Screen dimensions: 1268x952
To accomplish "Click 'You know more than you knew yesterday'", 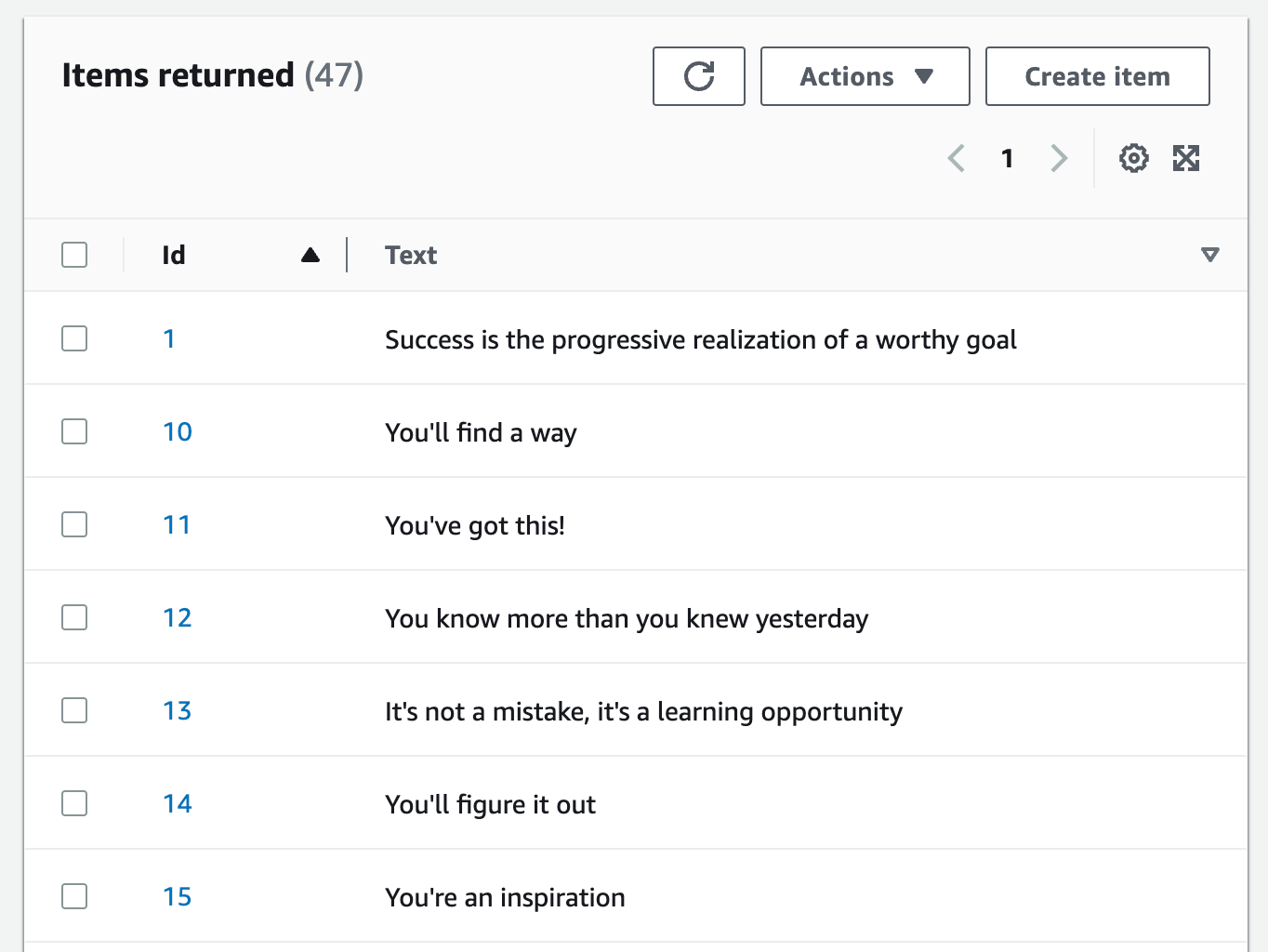I will 627,619.
